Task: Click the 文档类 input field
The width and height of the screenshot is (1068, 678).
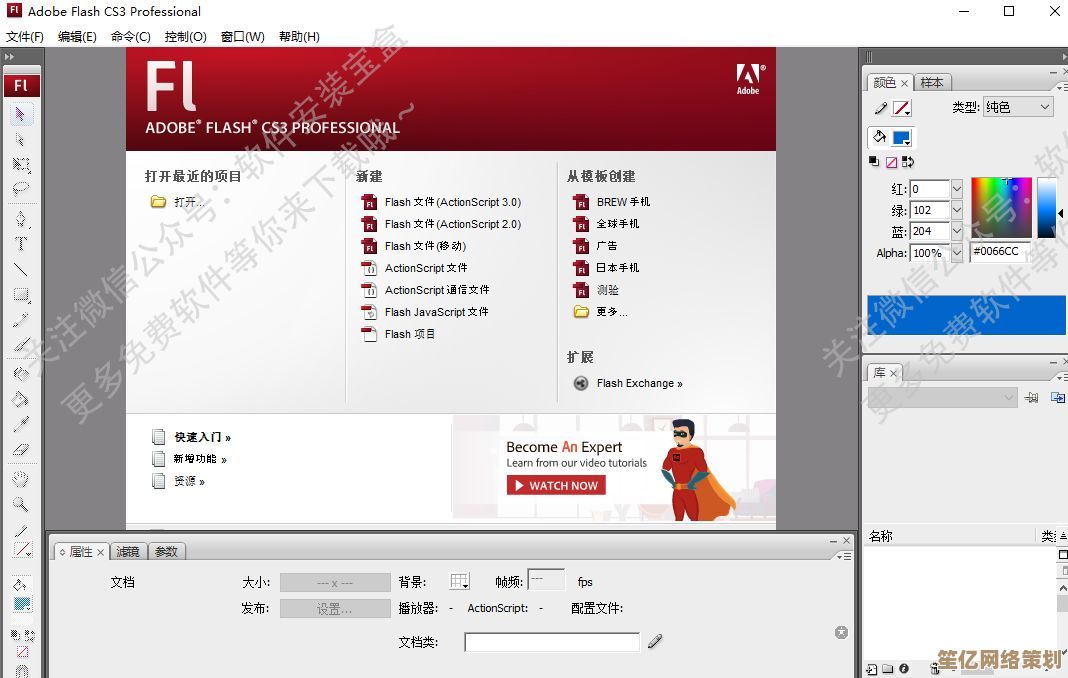Action: click(x=552, y=642)
